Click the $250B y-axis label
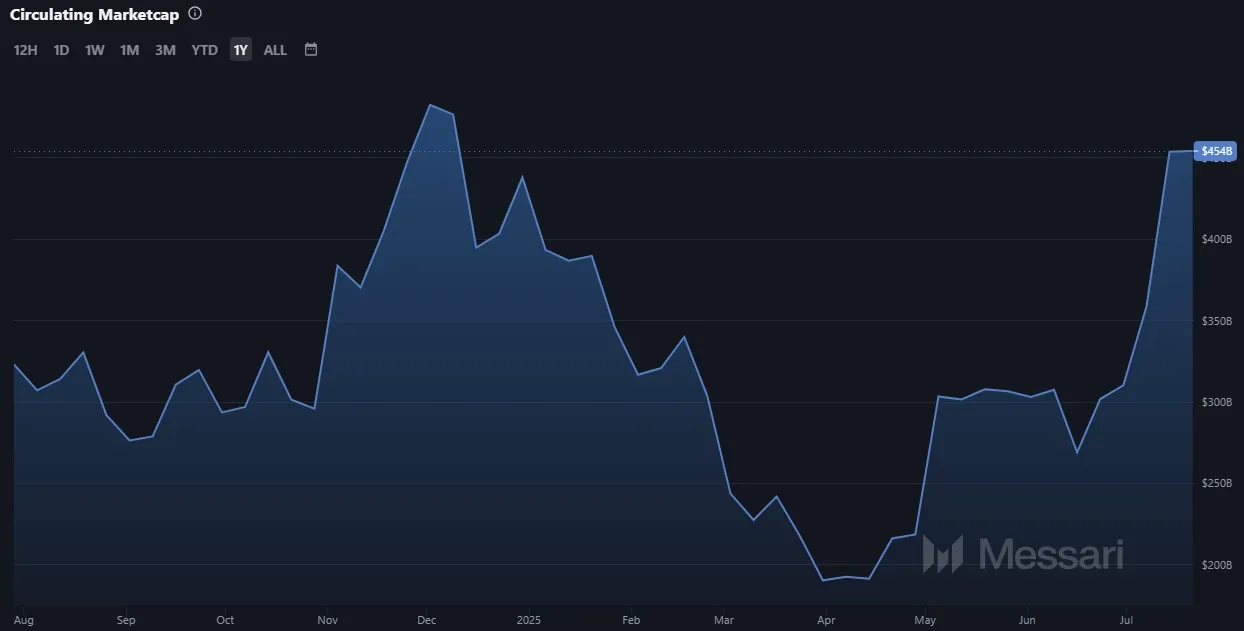The height and width of the screenshot is (631, 1244). click(x=1218, y=483)
